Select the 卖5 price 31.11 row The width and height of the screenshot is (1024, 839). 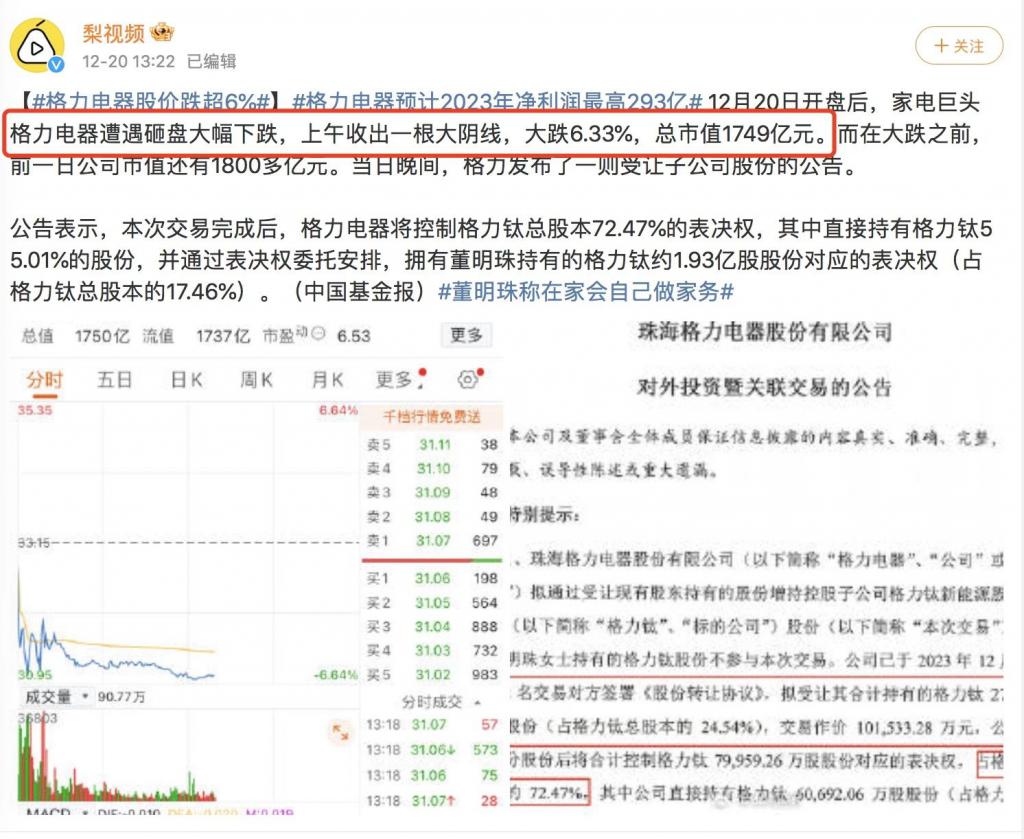click(432, 445)
